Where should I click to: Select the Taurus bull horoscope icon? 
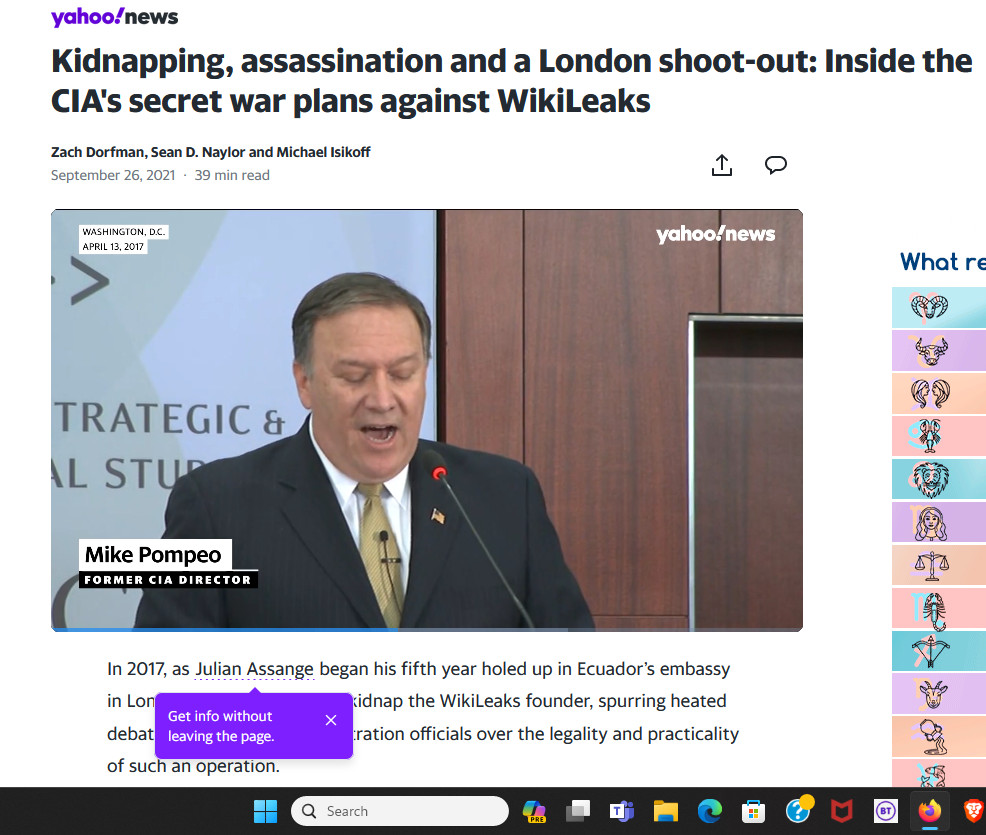click(930, 350)
